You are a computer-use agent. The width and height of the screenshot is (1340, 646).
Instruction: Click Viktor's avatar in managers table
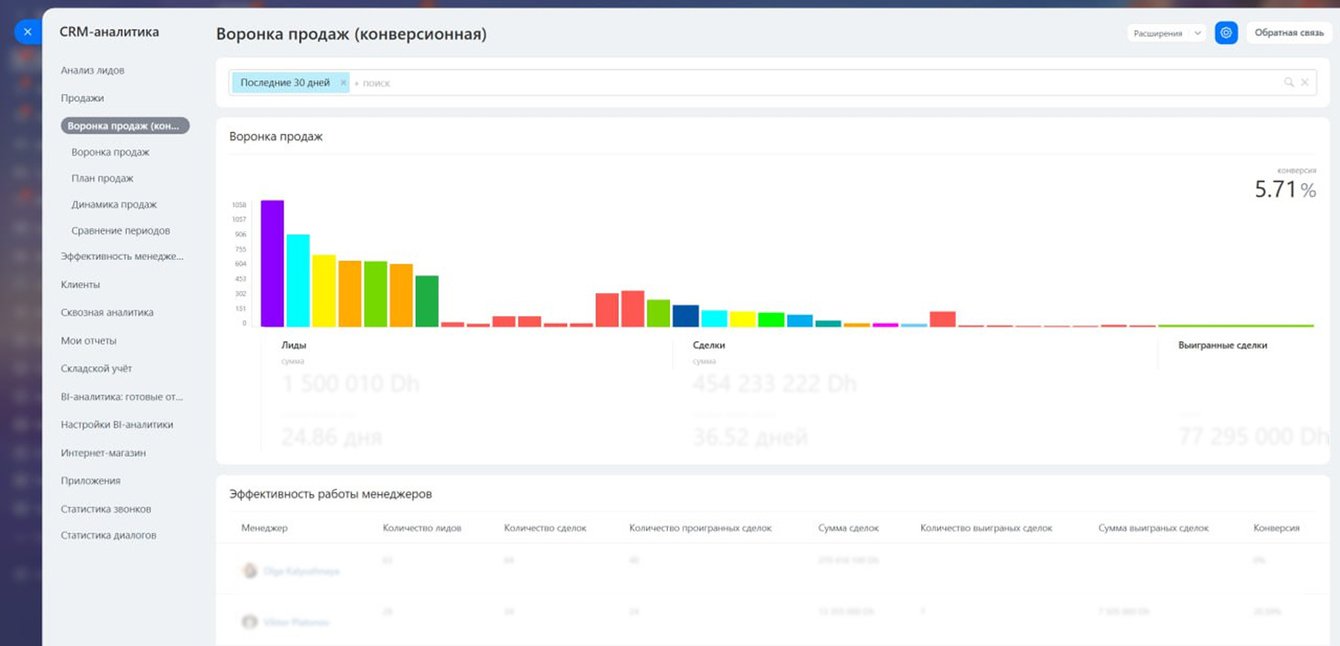click(250, 621)
